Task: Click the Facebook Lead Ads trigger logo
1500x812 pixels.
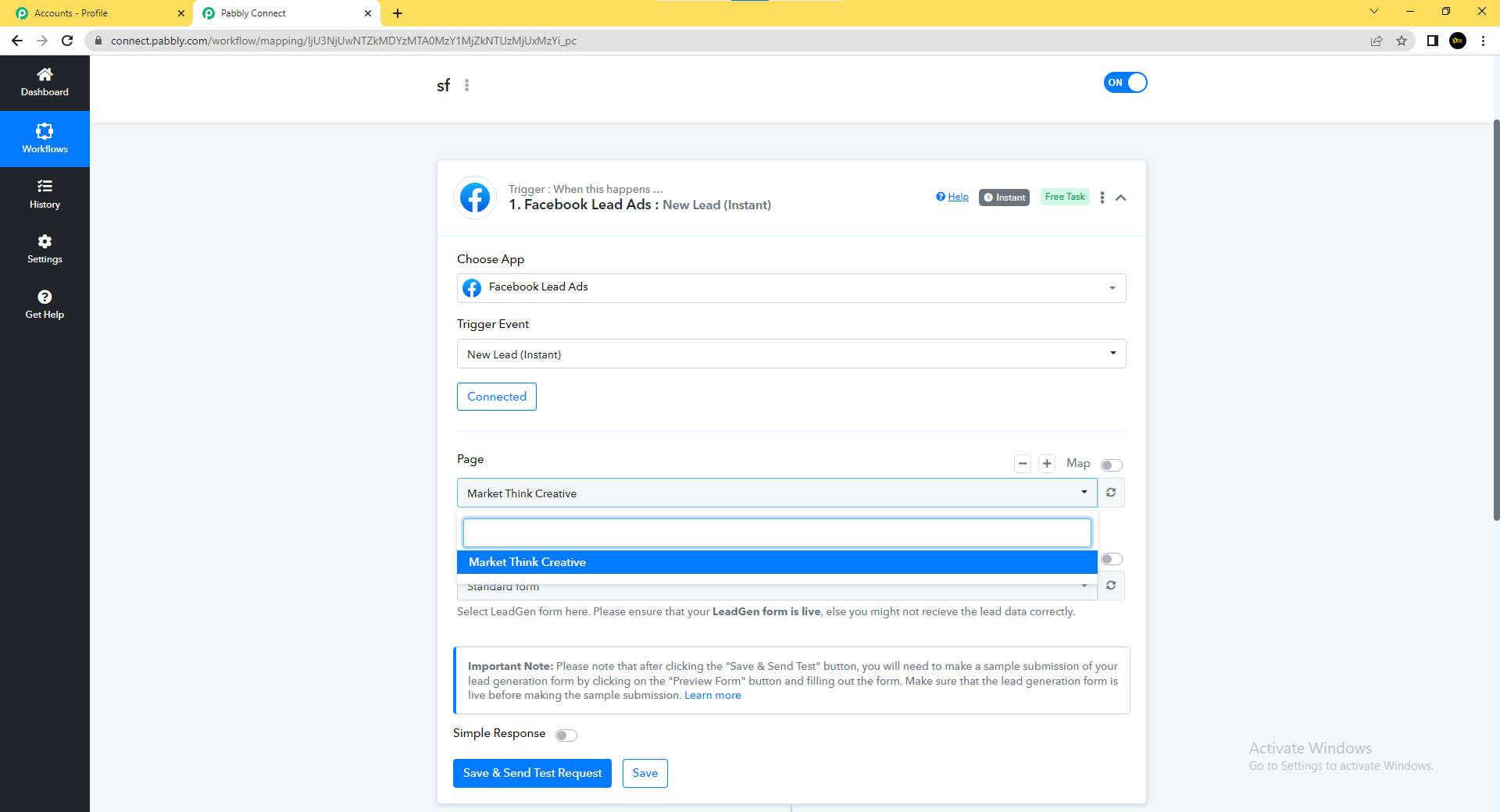Action: 475,198
